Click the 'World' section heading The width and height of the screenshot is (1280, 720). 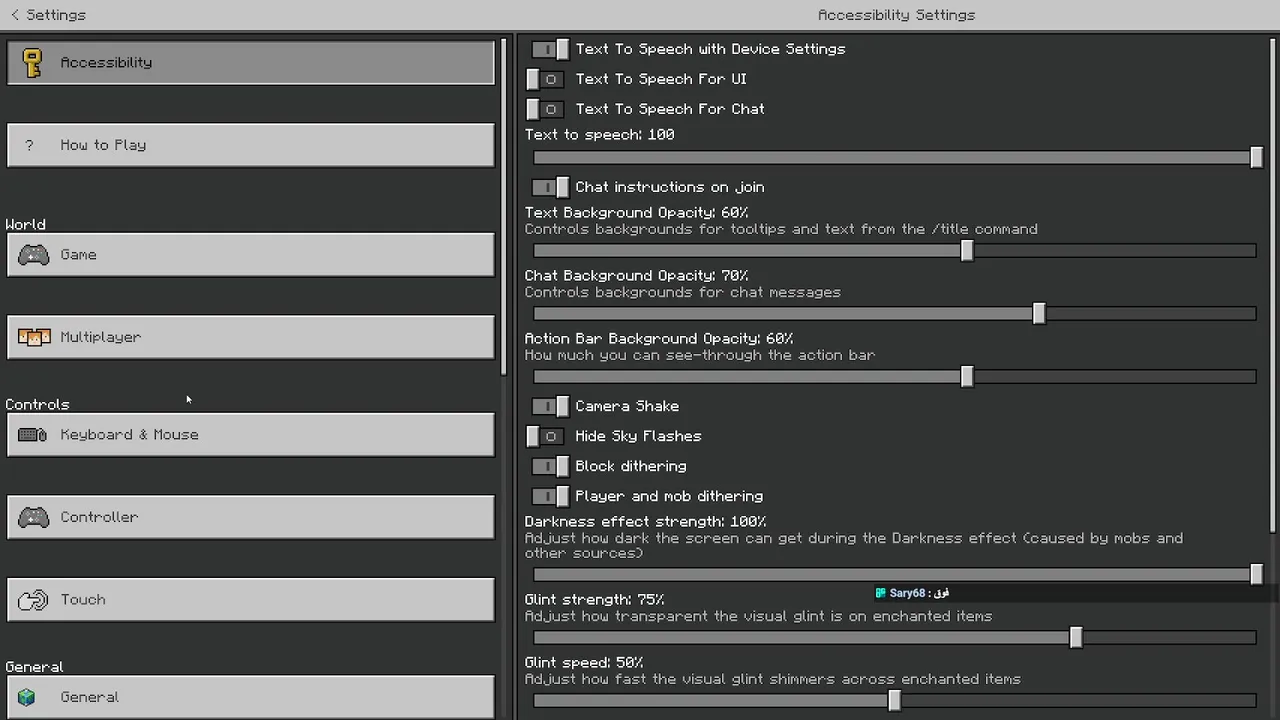coord(25,224)
